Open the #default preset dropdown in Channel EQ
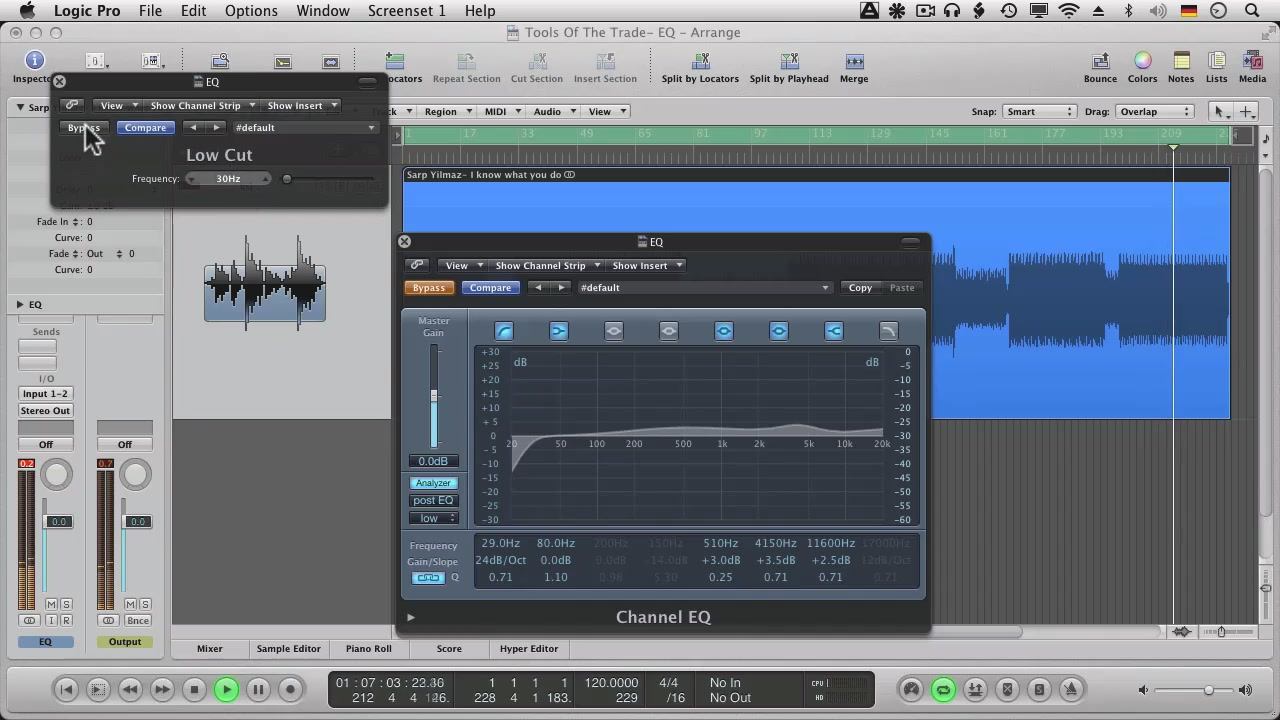Image resolution: width=1280 pixels, height=720 pixels. [704, 288]
